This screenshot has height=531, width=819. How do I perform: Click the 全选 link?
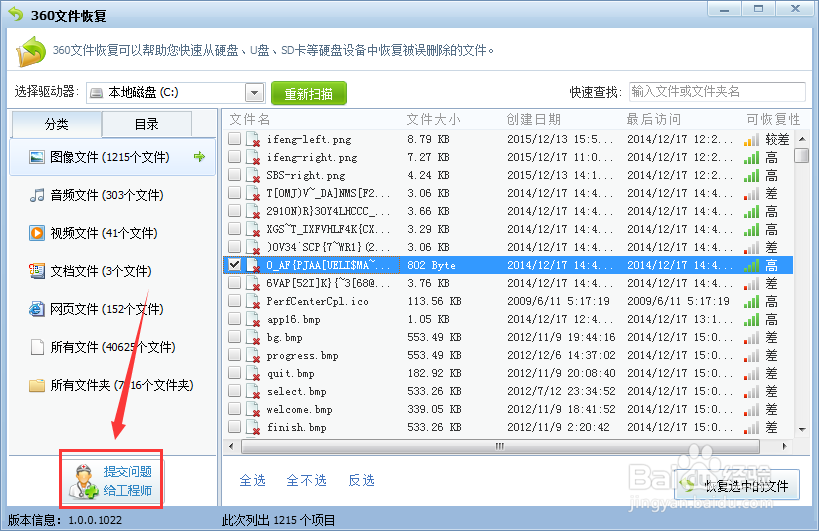[x=252, y=480]
